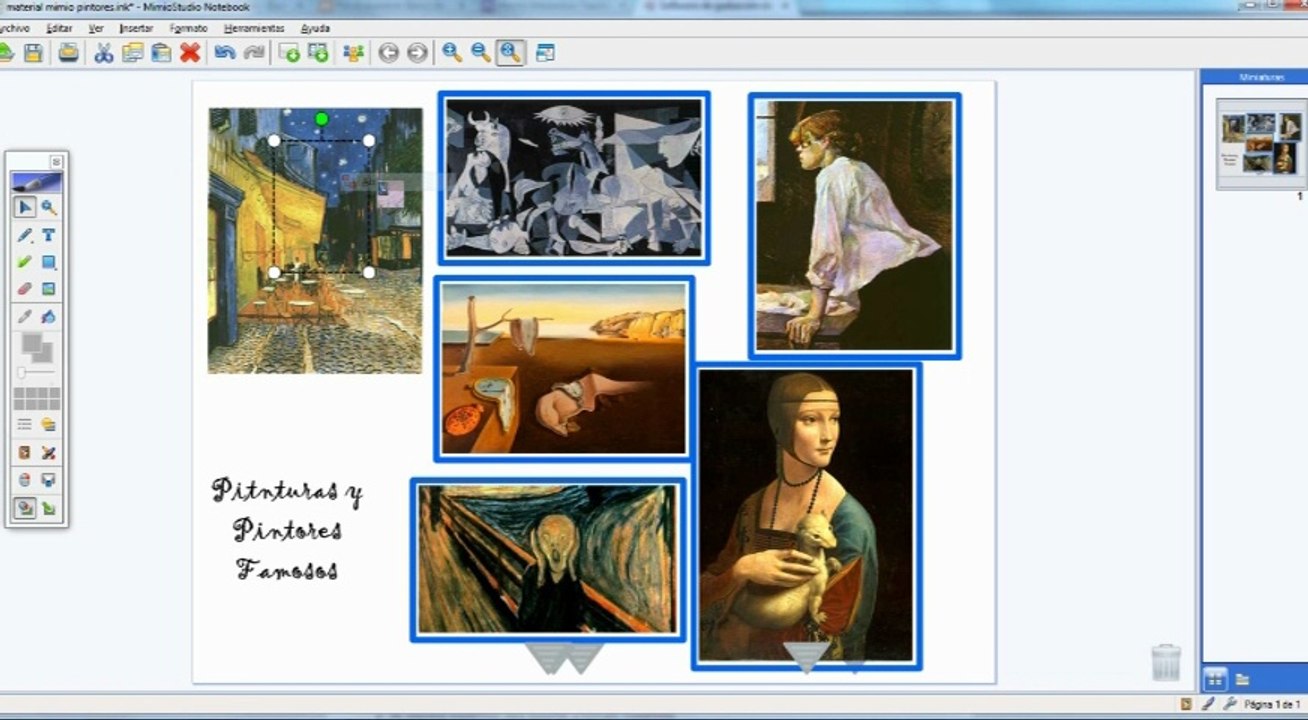
Task: Click the Cut scissors icon
Action: [104, 53]
